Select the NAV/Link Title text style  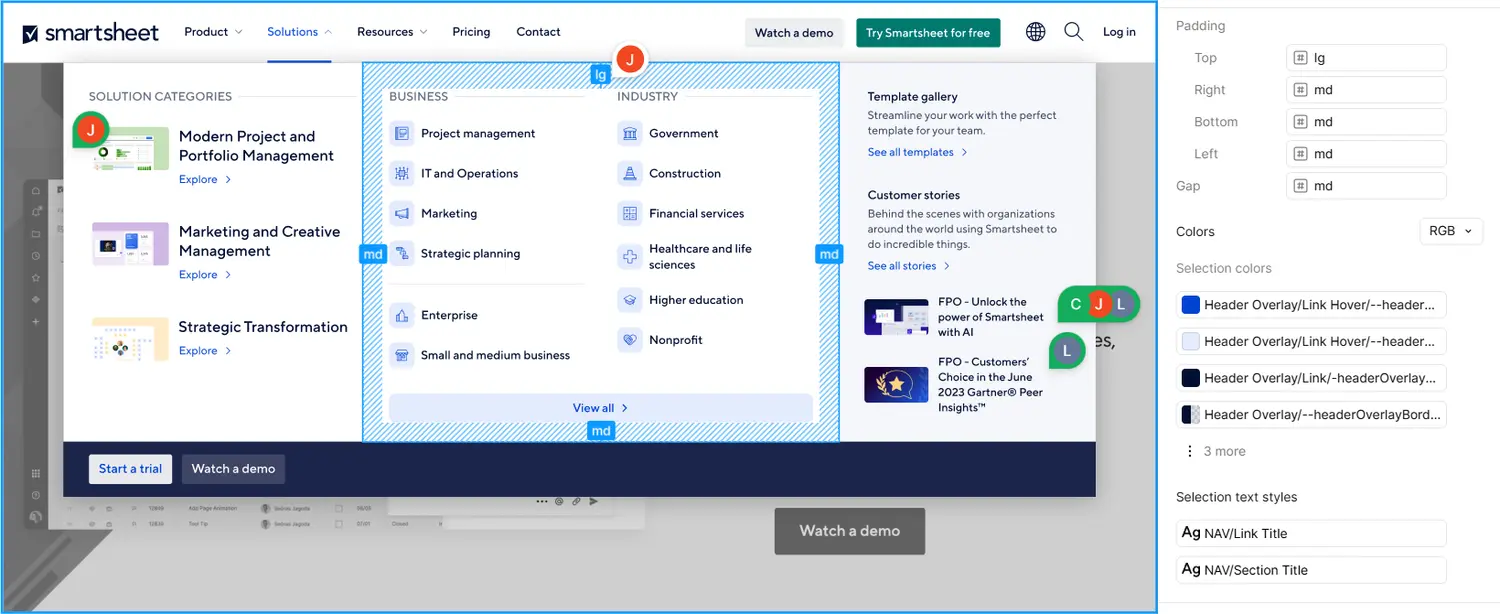1311,533
